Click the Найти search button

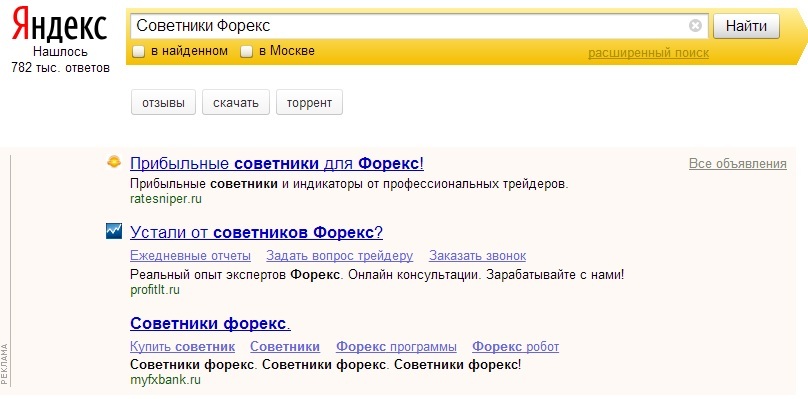[746, 26]
